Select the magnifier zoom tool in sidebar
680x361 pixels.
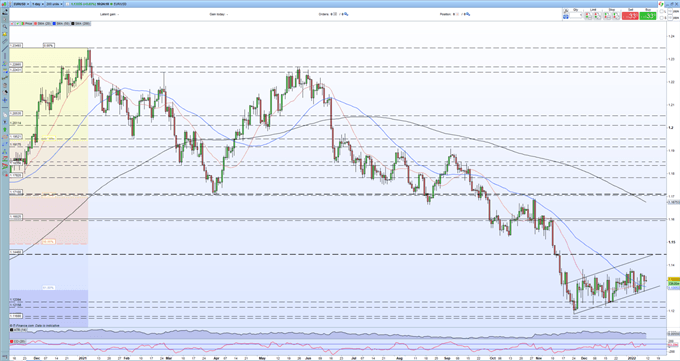coord(5,26)
